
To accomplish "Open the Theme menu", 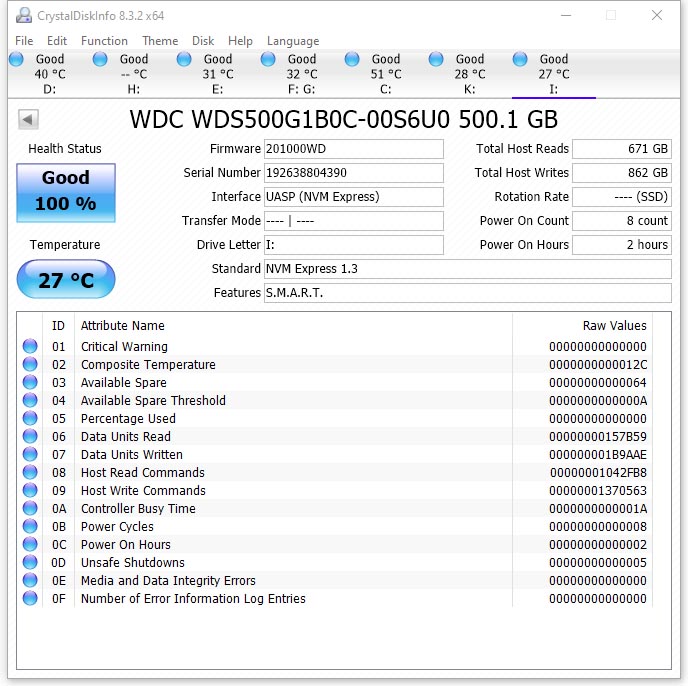I will tap(160, 41).
